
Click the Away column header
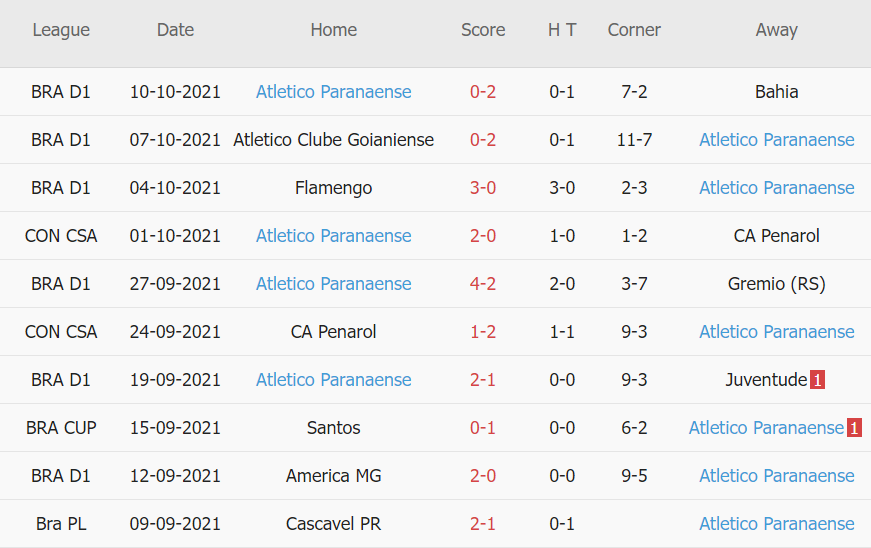776,30
